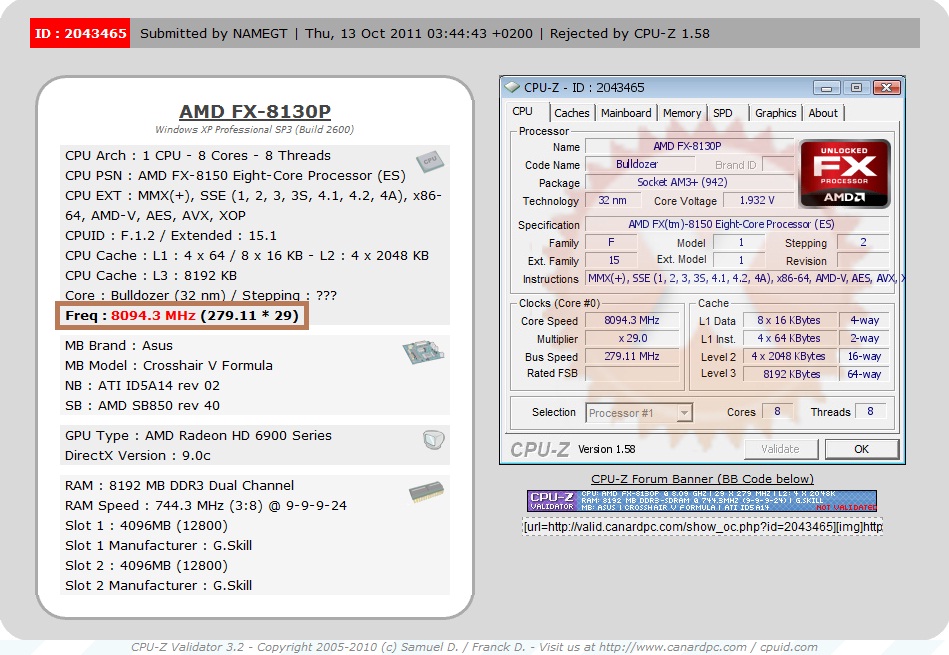Switch to the CPU tab
Viewport: 949px width, 655px height.
[522, 111]
